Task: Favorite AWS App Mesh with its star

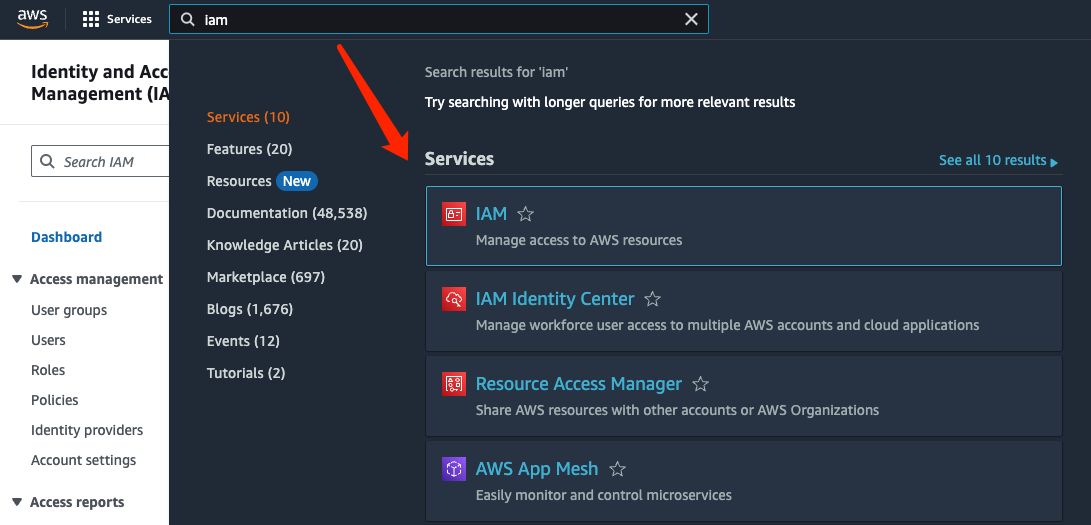Action: 616,469
